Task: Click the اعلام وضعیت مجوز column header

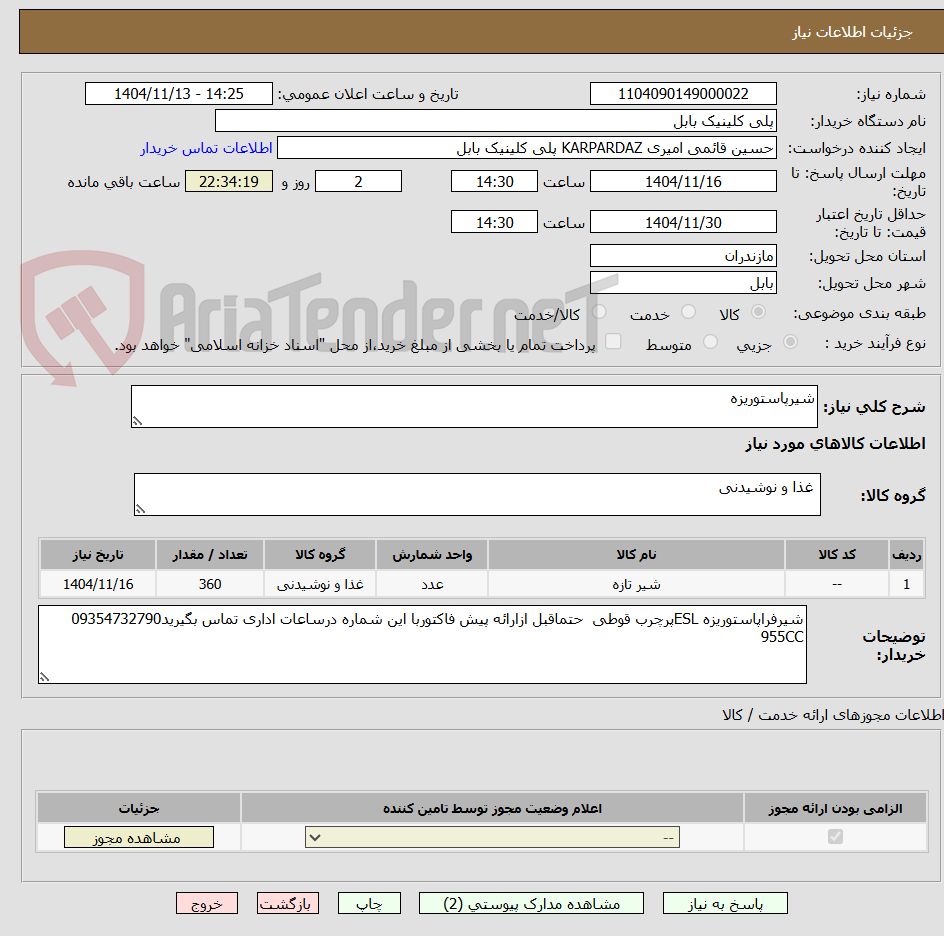Action: [492, 808]
